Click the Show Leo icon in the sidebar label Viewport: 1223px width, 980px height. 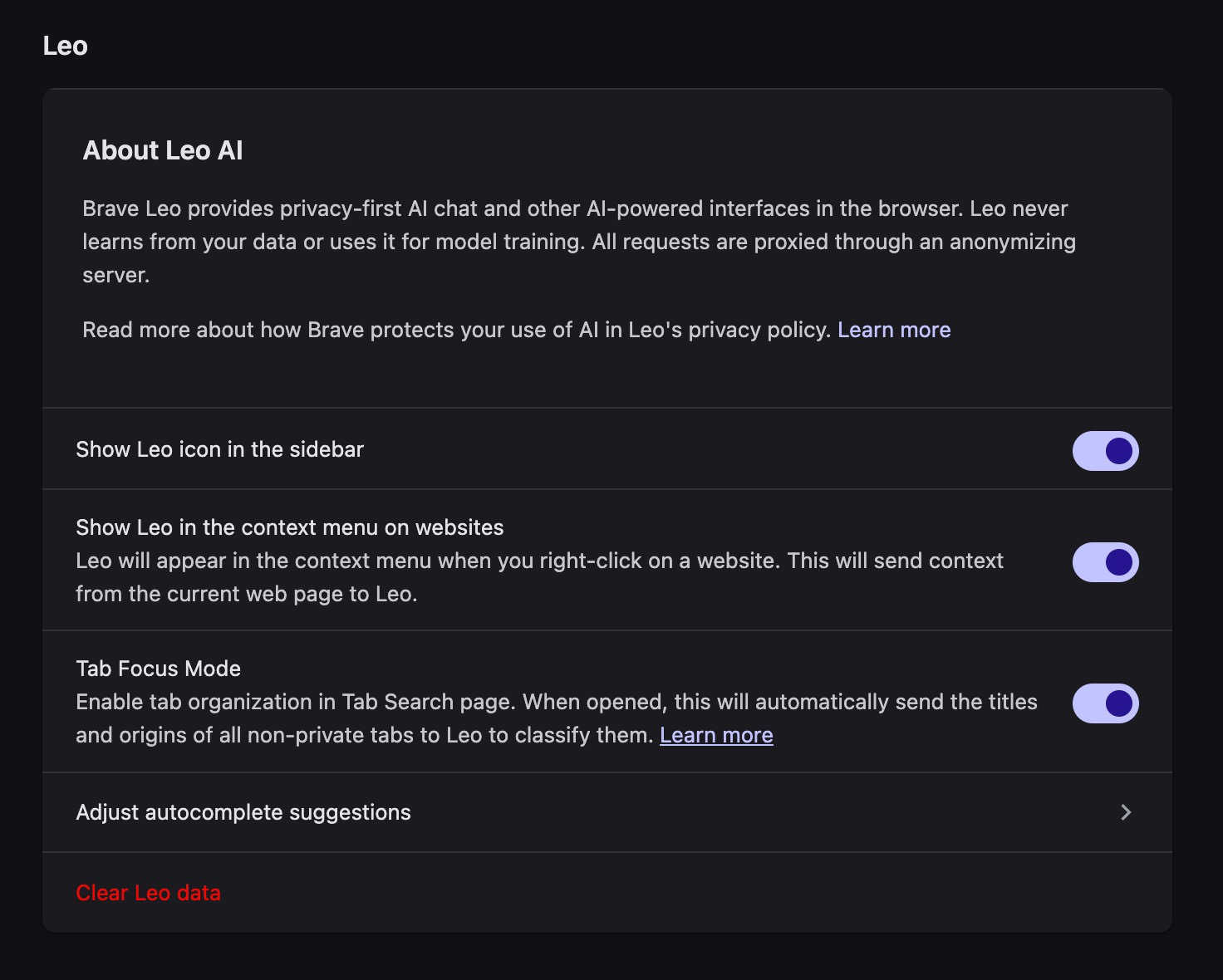[219, 449]
